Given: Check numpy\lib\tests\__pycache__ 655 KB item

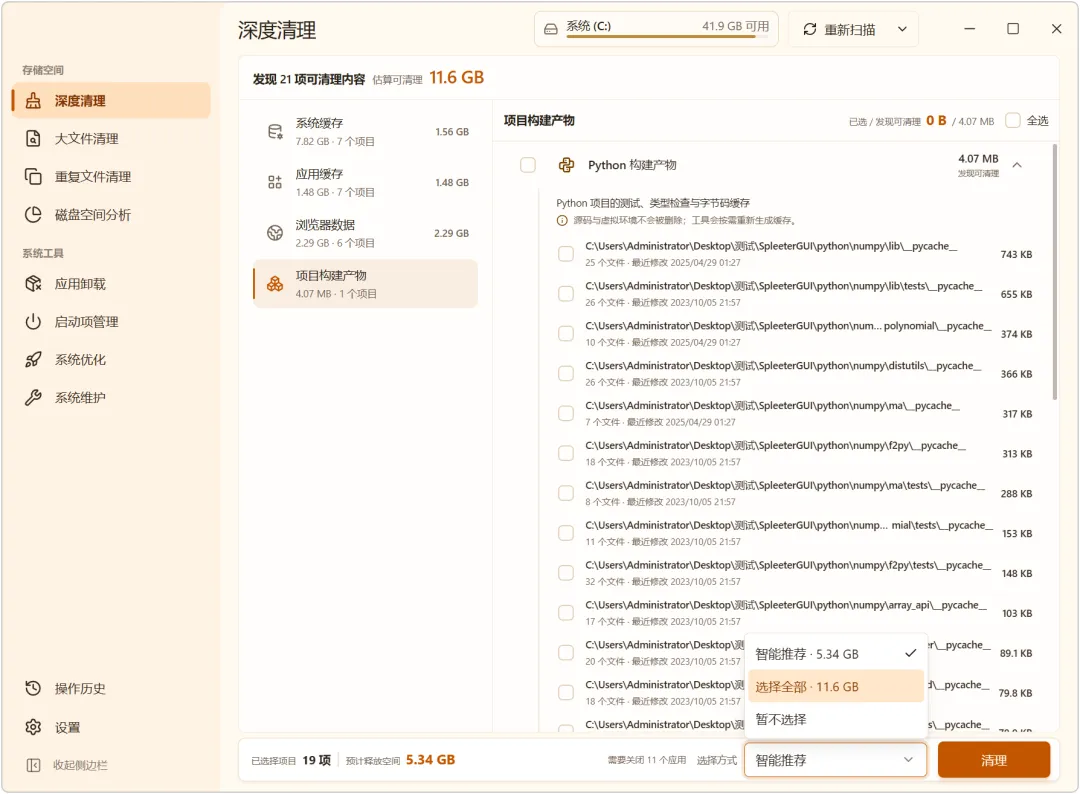Looking at the screenshot, I should click(x=565, y=293).
